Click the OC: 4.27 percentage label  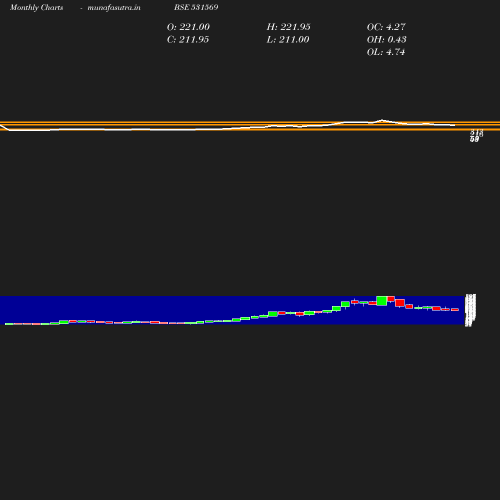pyautogui.click(x=386, y=27)
